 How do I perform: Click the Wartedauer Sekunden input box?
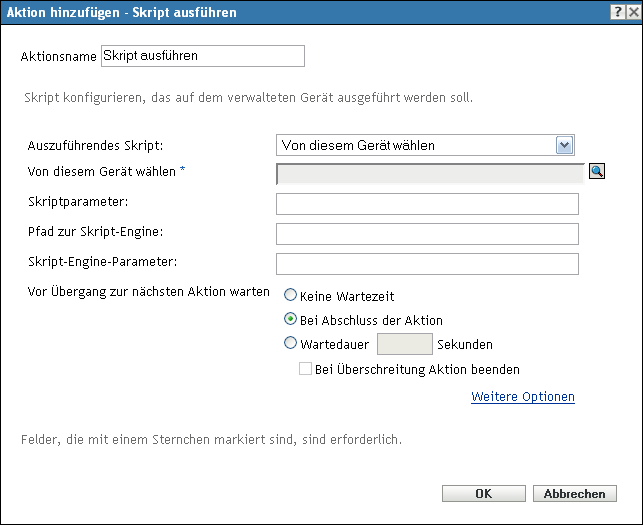[404, 344]
